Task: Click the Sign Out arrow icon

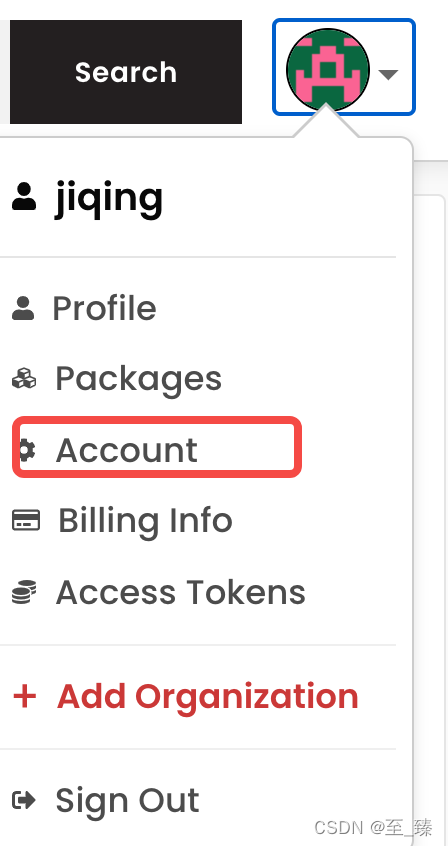Action: (24, 800)
